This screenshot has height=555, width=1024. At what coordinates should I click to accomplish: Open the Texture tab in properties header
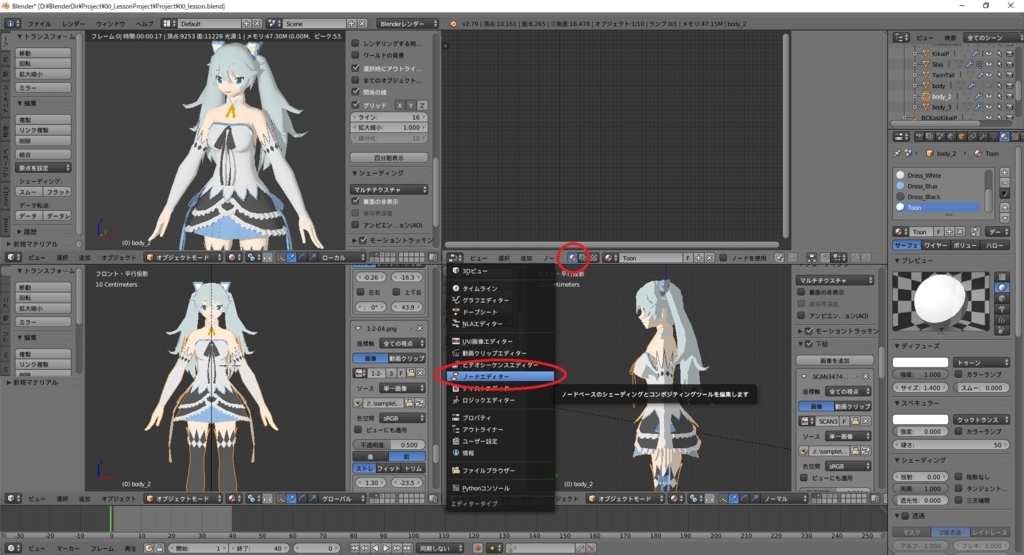1015,137
